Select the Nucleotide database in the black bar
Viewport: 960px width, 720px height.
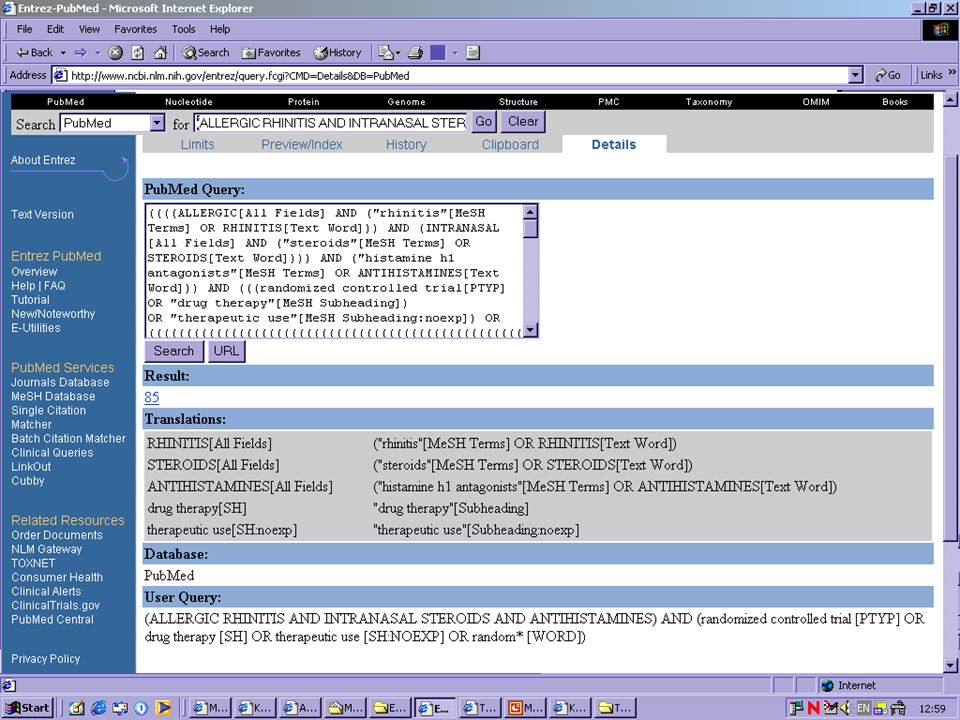(x=189, y=102)
